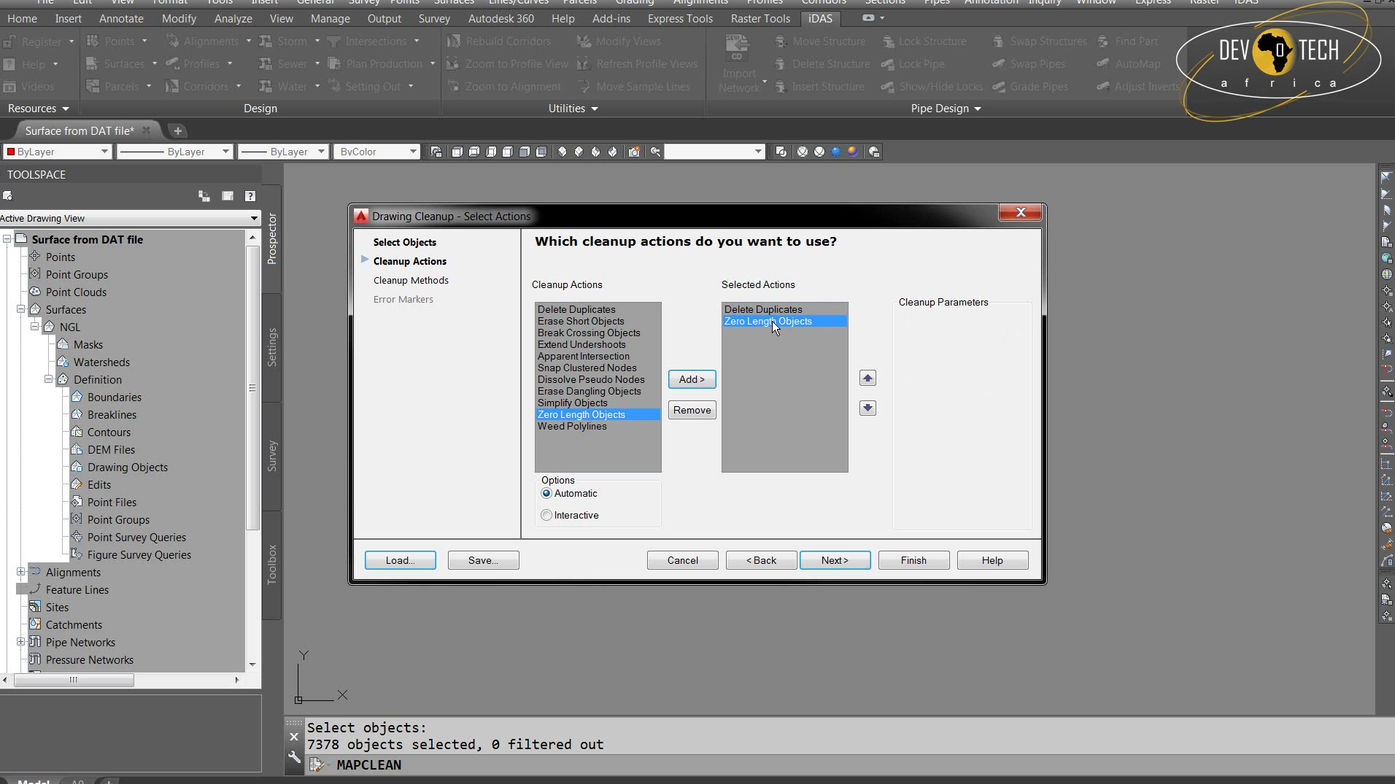Click the Remove button
Screen dimensions: 1395x784
(x=692, y=410)
